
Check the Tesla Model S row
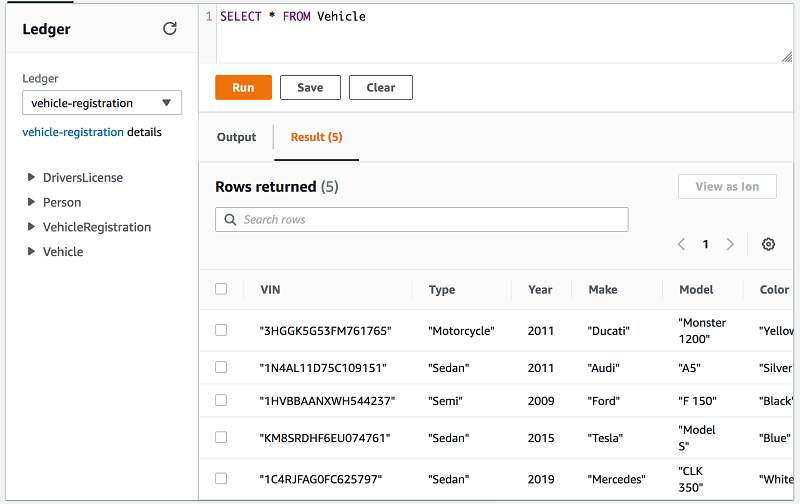coord(221,437)
